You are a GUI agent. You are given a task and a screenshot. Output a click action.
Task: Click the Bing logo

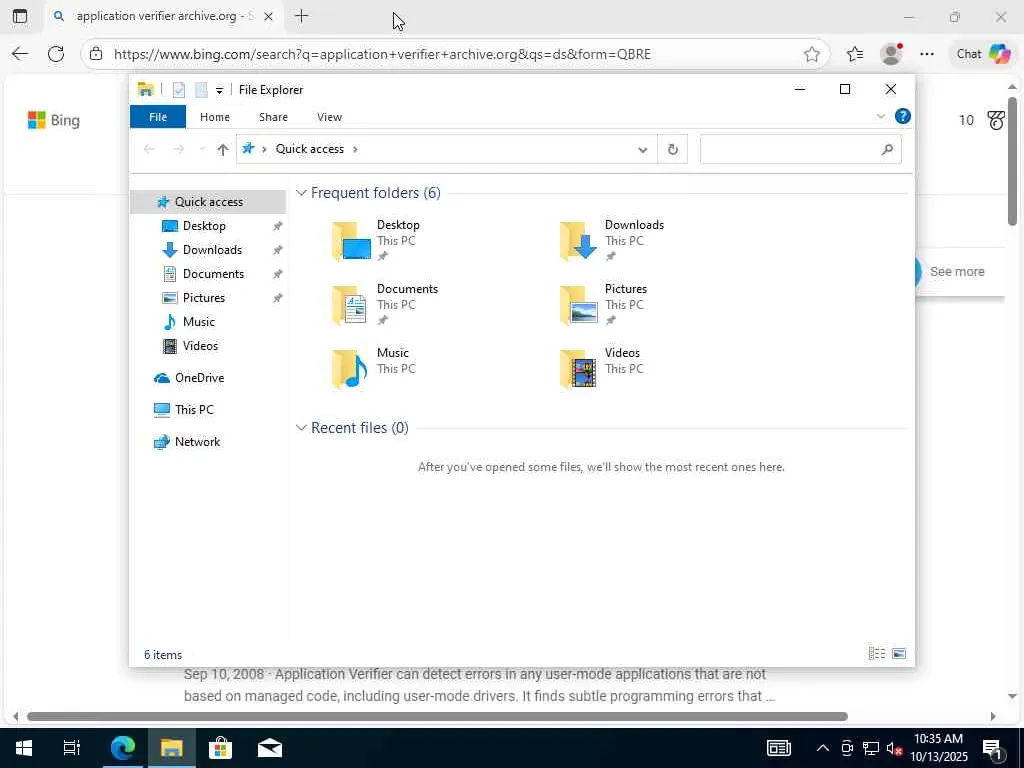[x=54, y=120]
